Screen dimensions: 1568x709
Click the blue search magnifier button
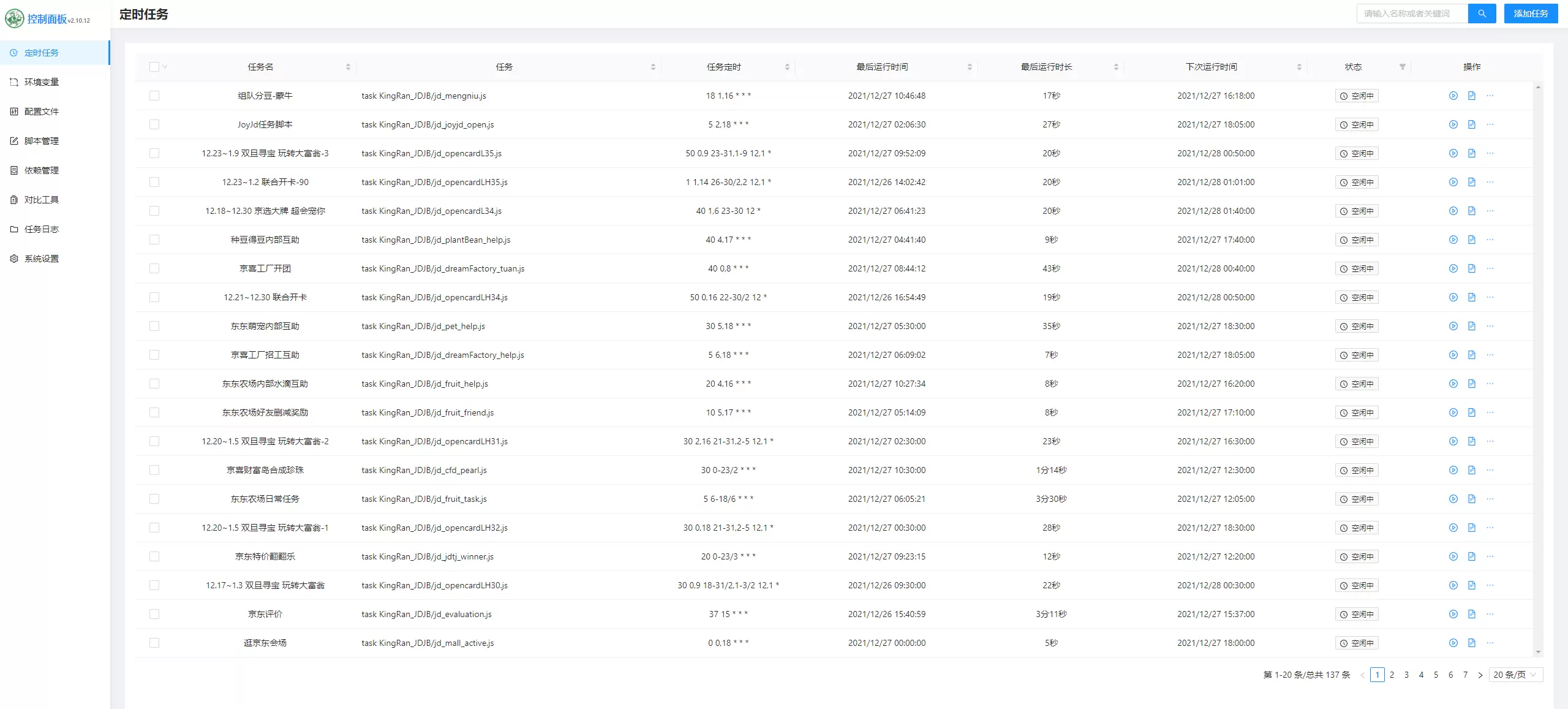pyautogui.click(x=1482, y=13)
